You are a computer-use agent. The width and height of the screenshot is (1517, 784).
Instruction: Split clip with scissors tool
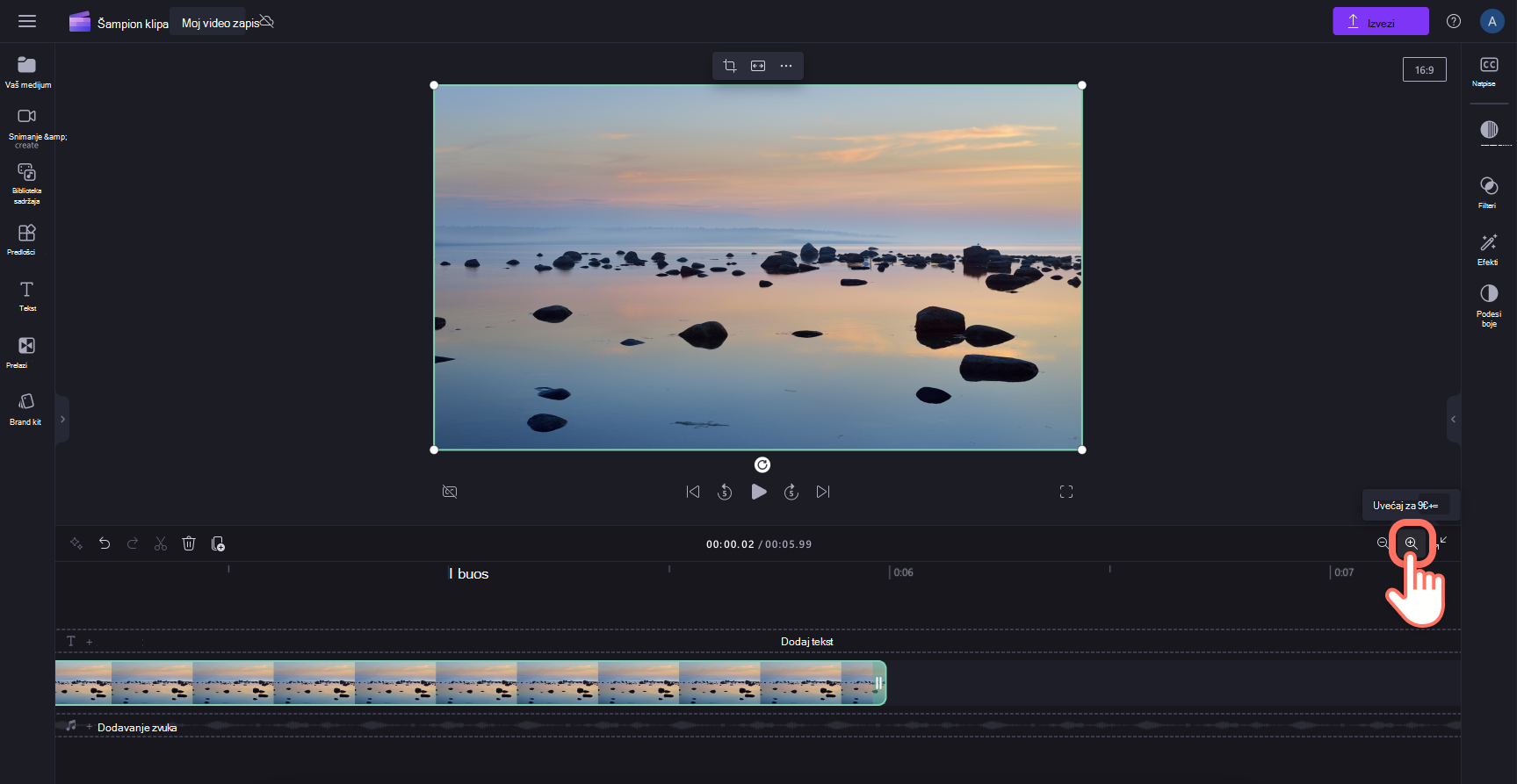pos(161,543)
